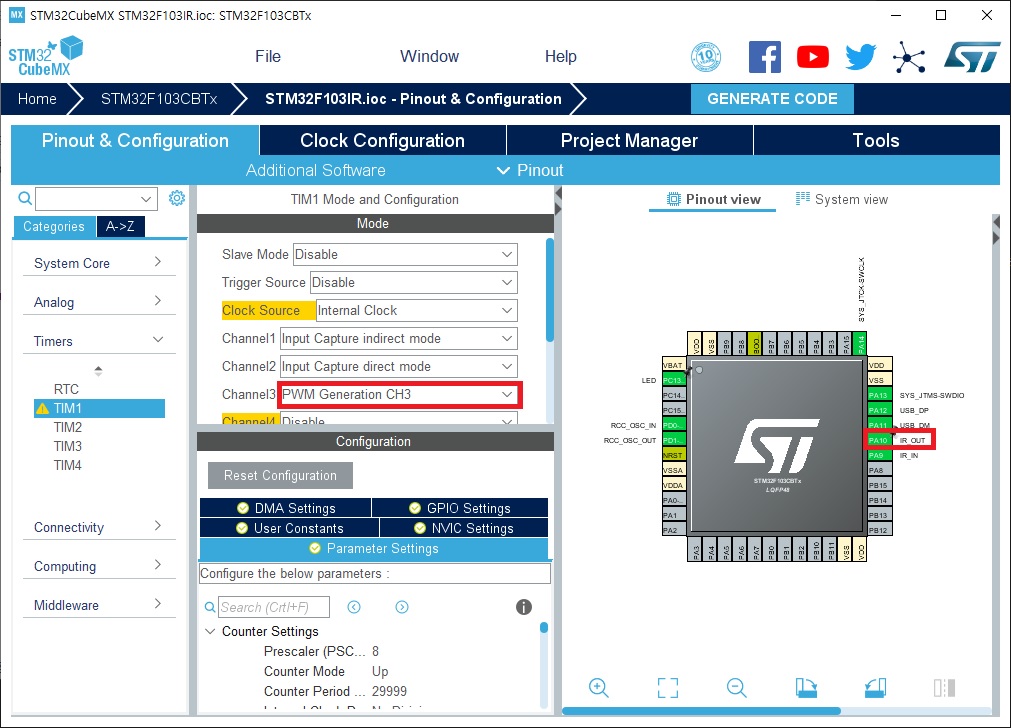The height and width of the screenshot is (728, 1011).
Task: Open the Facebook link icon
Action: click(x=765, y=57)
